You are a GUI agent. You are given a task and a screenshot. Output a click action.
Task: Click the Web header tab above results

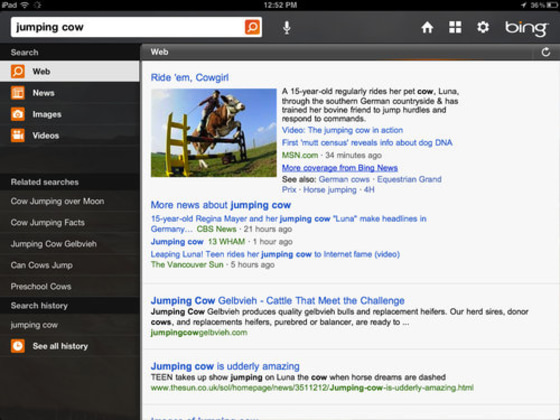pyautogui.click(x=159, y=52)
